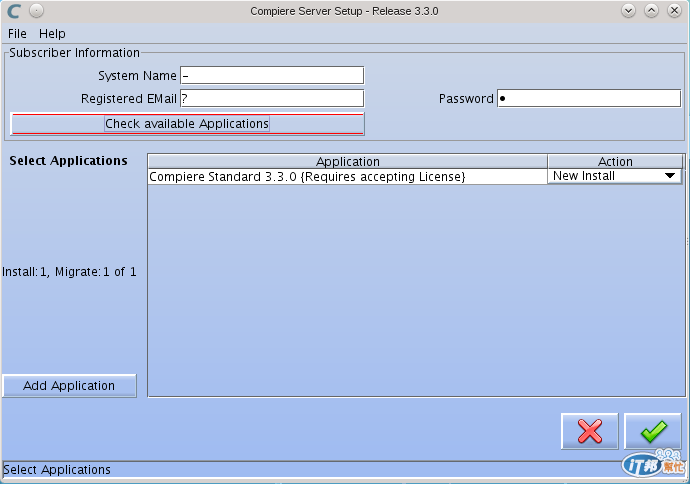The image size is (690, 484).
Task: Close the Compiere Server Setup window
Action: coord(674,11)
